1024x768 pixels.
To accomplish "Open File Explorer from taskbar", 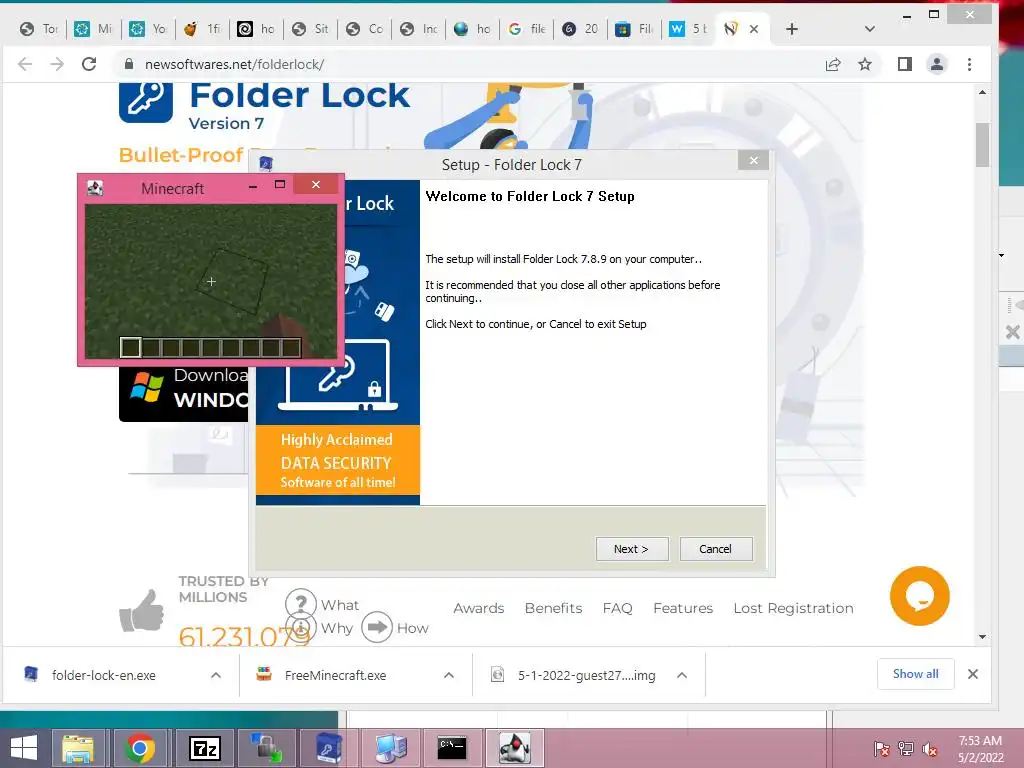I will pos(78,748).
